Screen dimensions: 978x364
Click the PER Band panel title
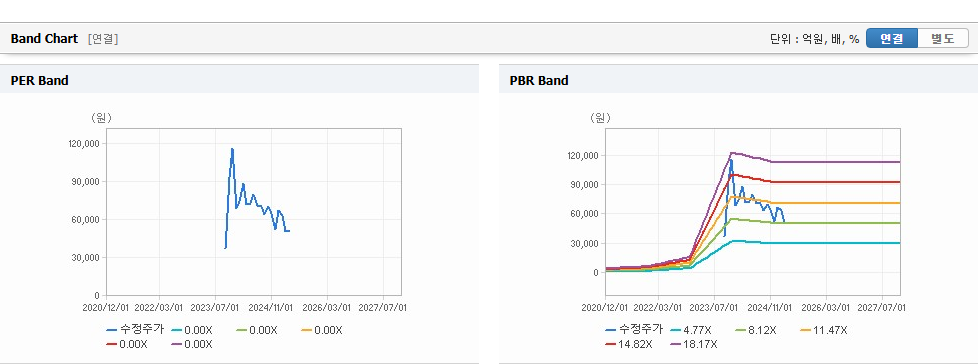coord(39,80)
